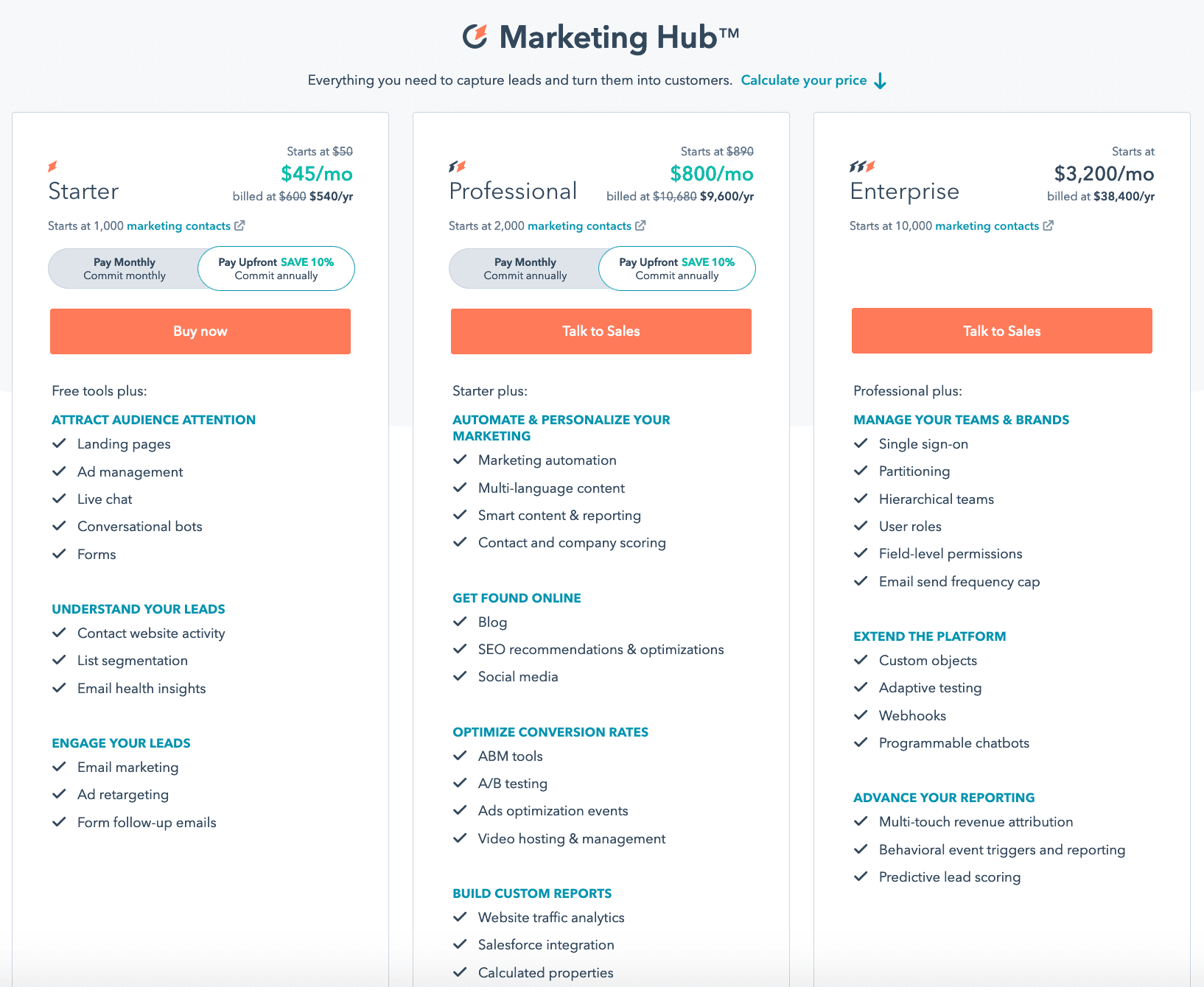This screenshot has width=1204, height=987.
Task: Click checkmark beside Ad retargeting
Action: [x=59, y=794]
